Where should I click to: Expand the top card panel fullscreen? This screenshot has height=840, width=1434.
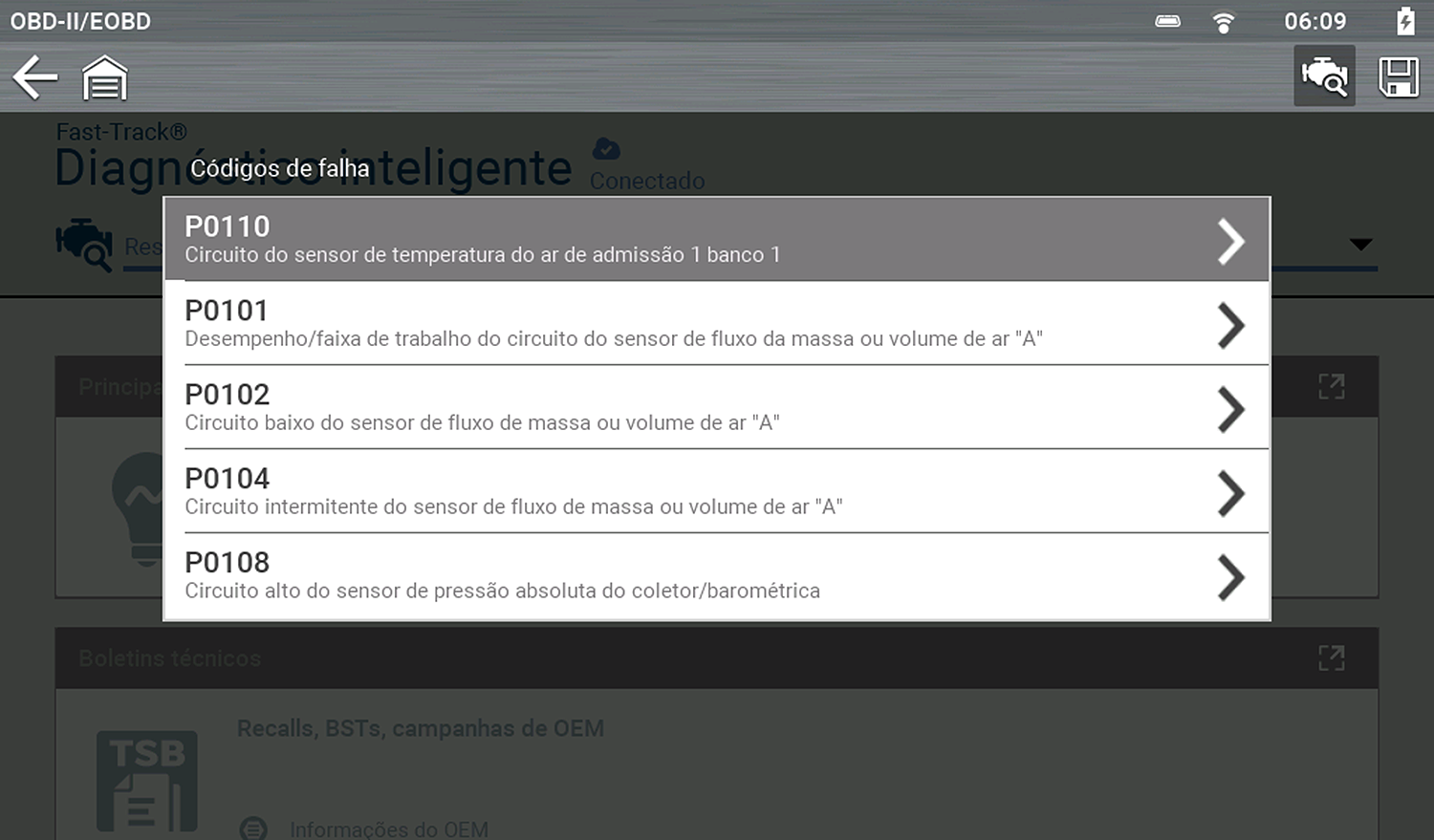tap(1331, 386)
